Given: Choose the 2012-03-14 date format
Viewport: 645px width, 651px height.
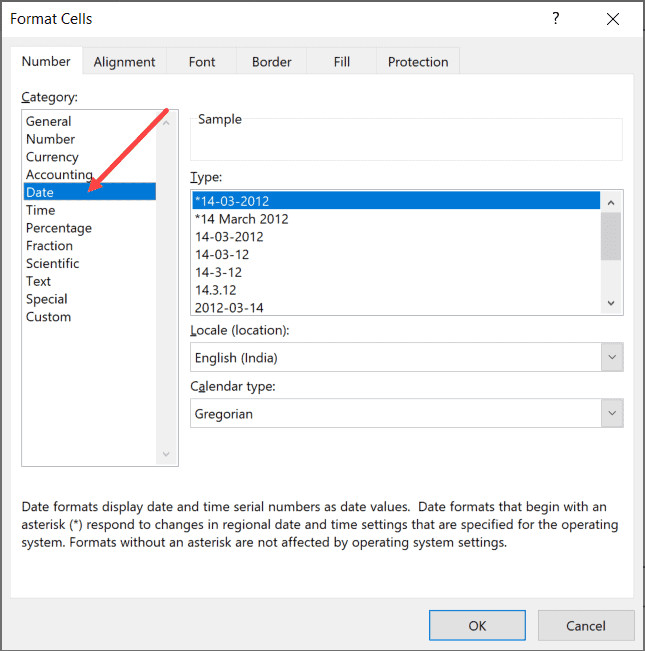Looking at the screenshot, I should pos(229,308).
